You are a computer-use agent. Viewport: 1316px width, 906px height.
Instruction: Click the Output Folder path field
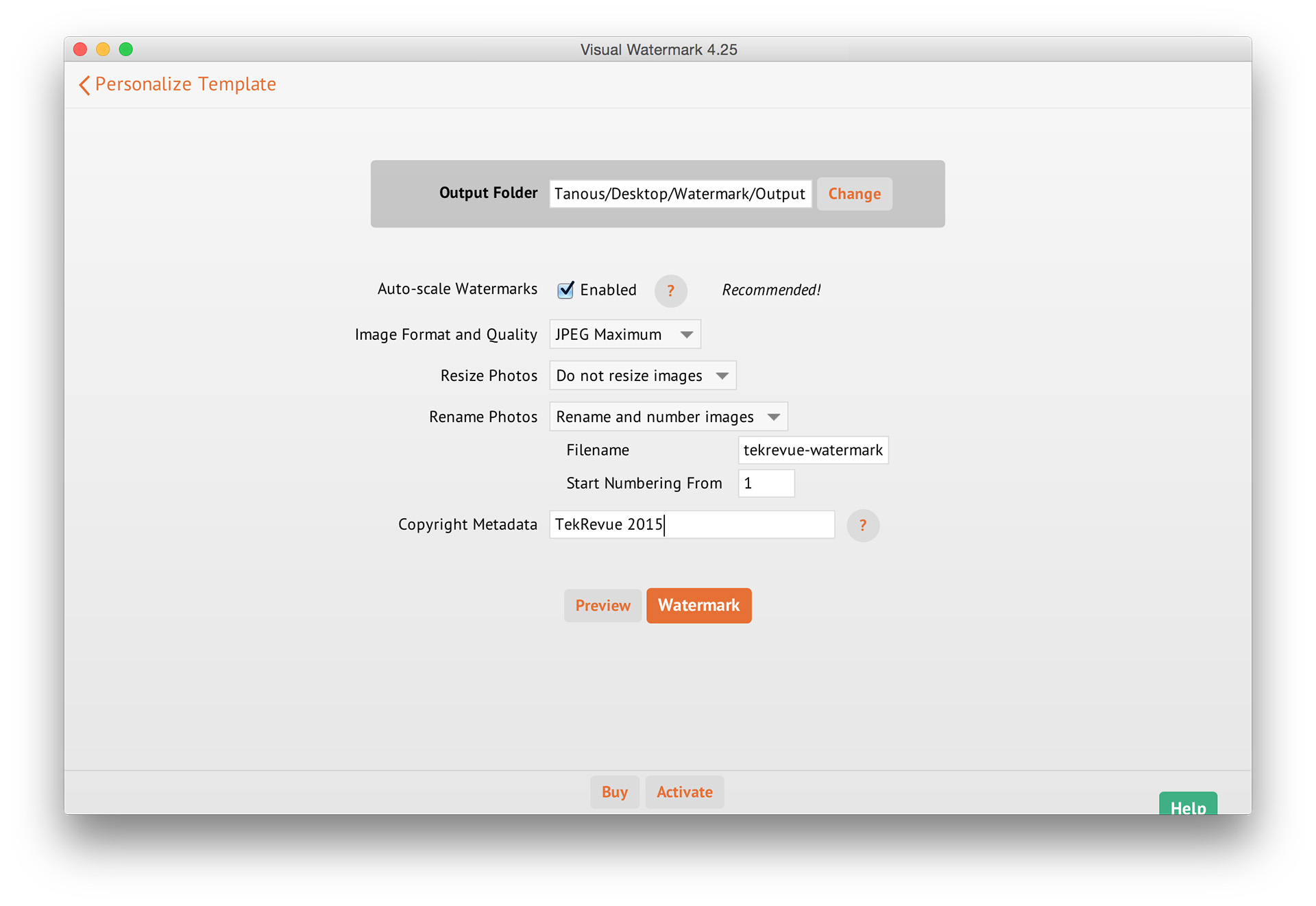click(x=680, y=194)
